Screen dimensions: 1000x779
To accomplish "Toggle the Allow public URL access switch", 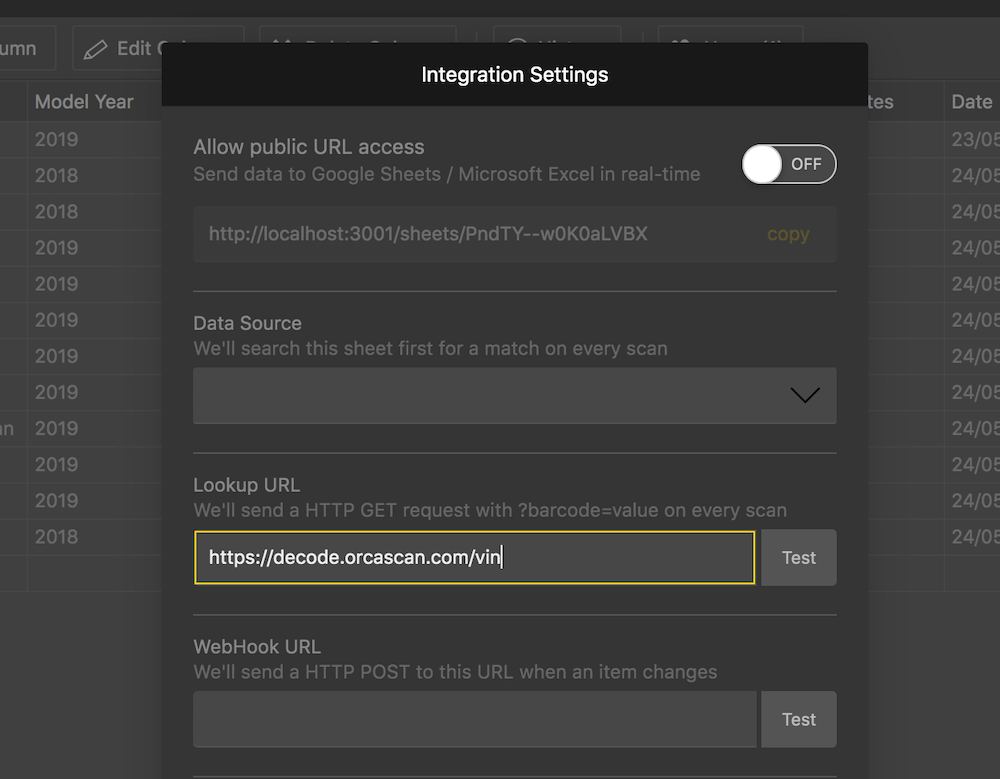I will (788, 164).
